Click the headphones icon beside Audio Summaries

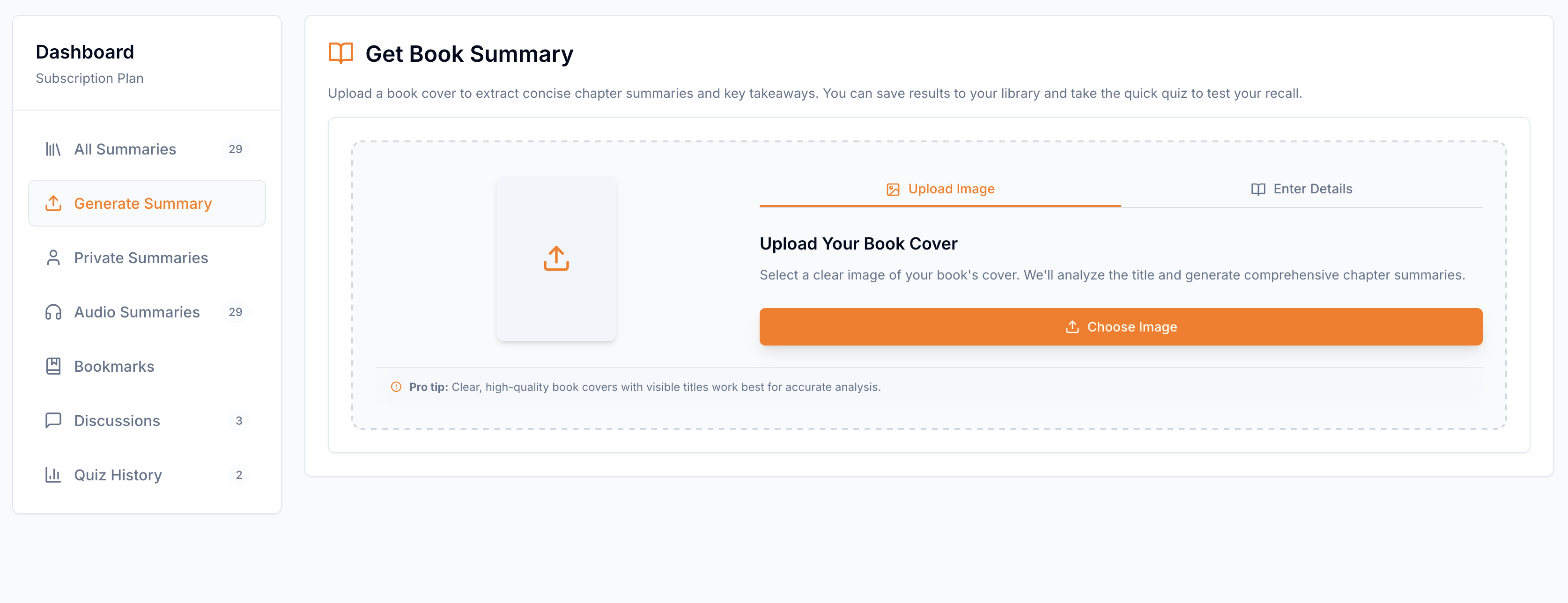53,312
